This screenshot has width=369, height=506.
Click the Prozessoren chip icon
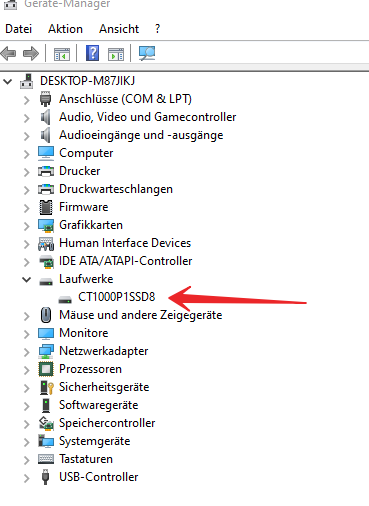pyautogui.click(x=46, y=369)
